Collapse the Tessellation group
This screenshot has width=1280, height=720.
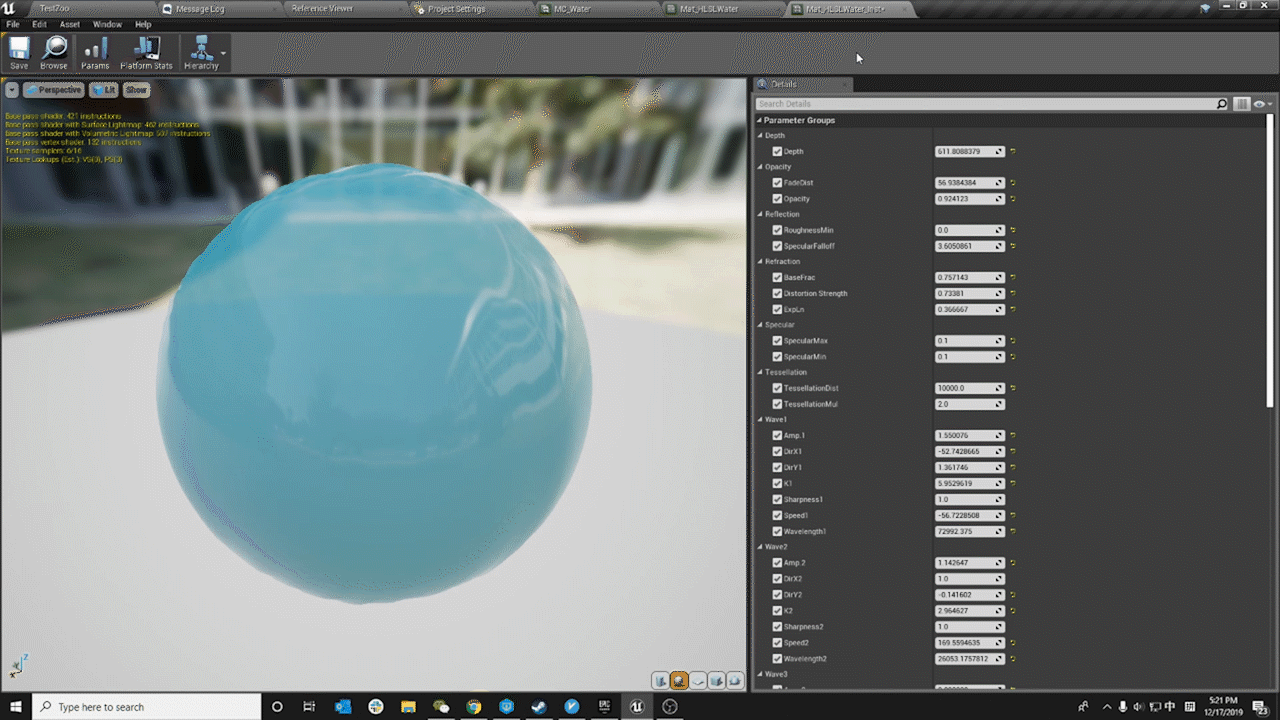760,372
